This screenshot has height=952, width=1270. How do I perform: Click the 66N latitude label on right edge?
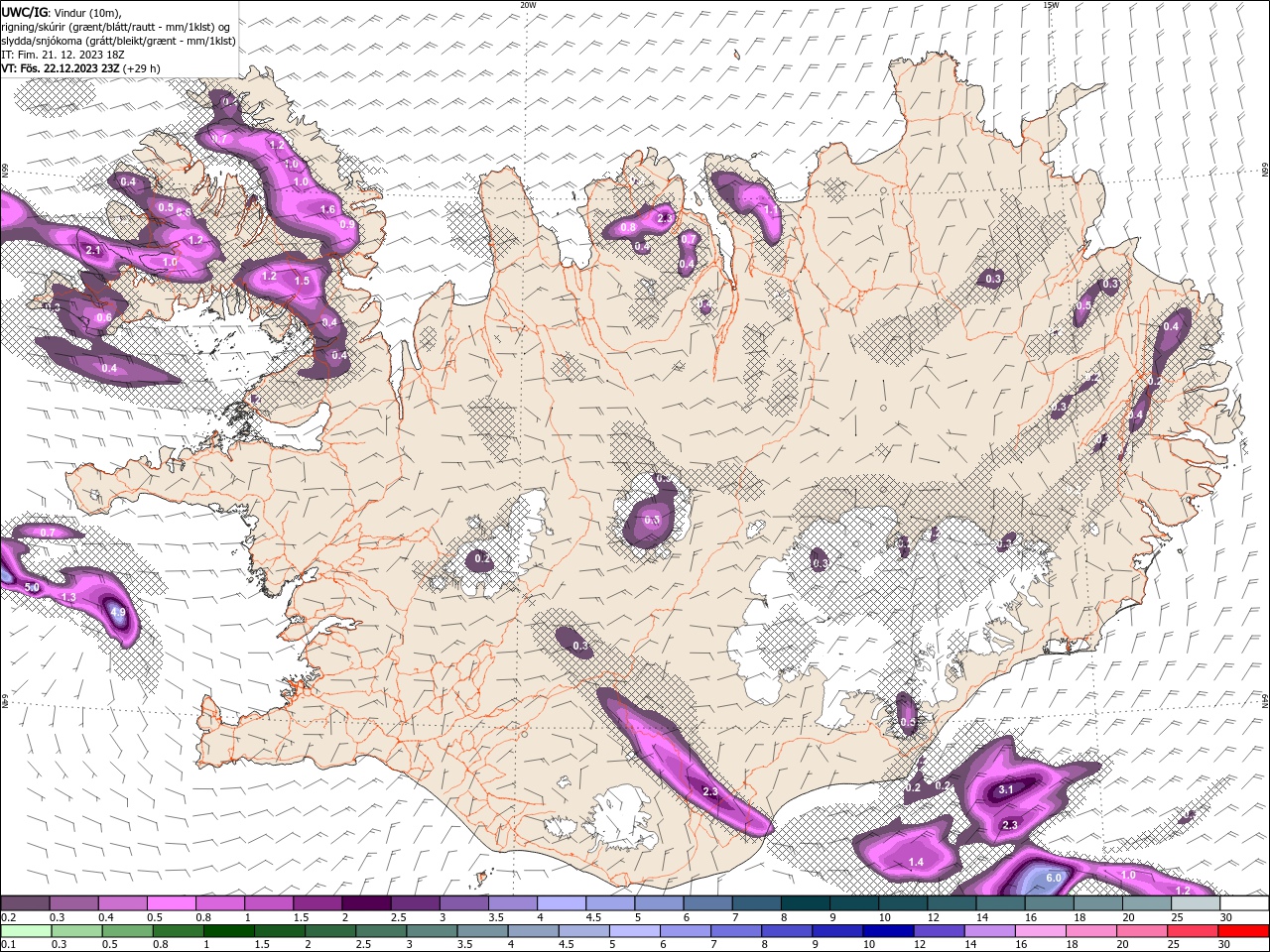(x=1265, y=171)
